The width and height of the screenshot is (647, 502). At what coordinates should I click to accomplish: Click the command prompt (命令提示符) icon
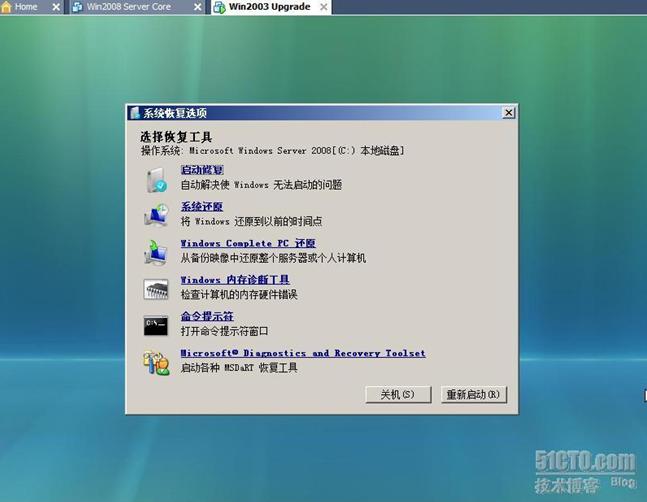click(x=156, y=325)
